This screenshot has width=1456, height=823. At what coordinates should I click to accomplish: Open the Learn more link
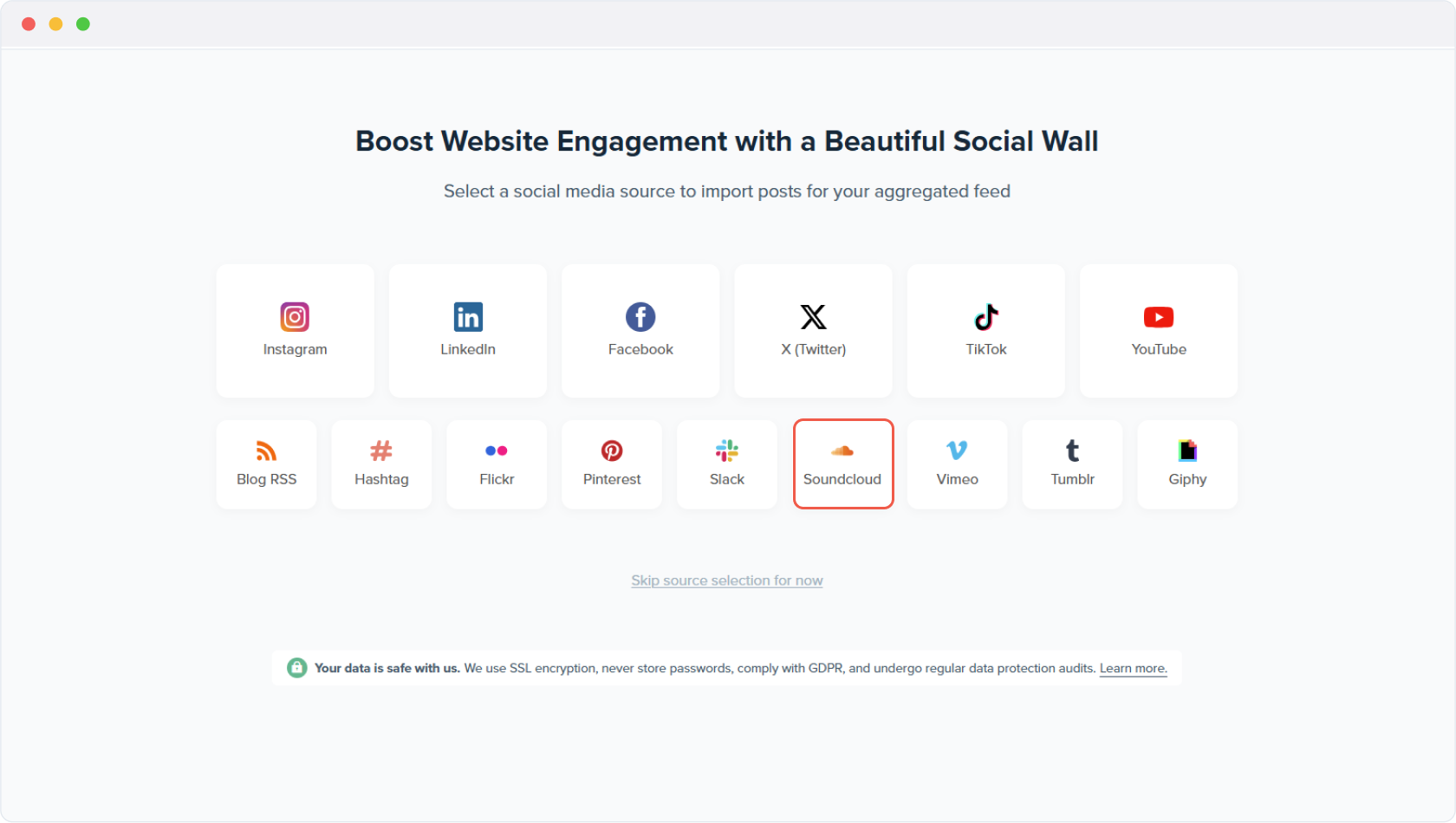click(x=1133, y=669)
